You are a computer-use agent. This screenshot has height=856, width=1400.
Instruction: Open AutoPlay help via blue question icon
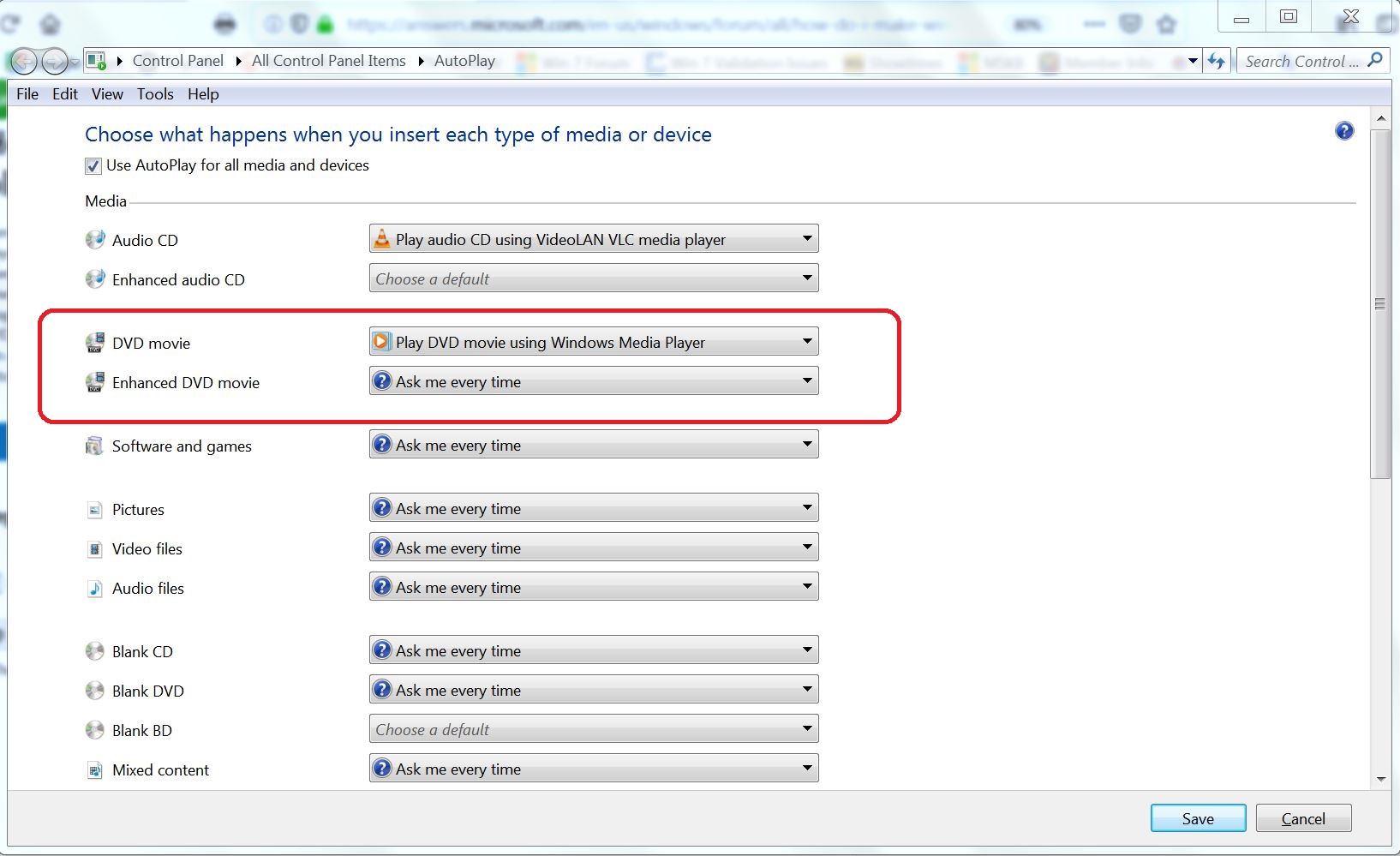[1344, 131]
